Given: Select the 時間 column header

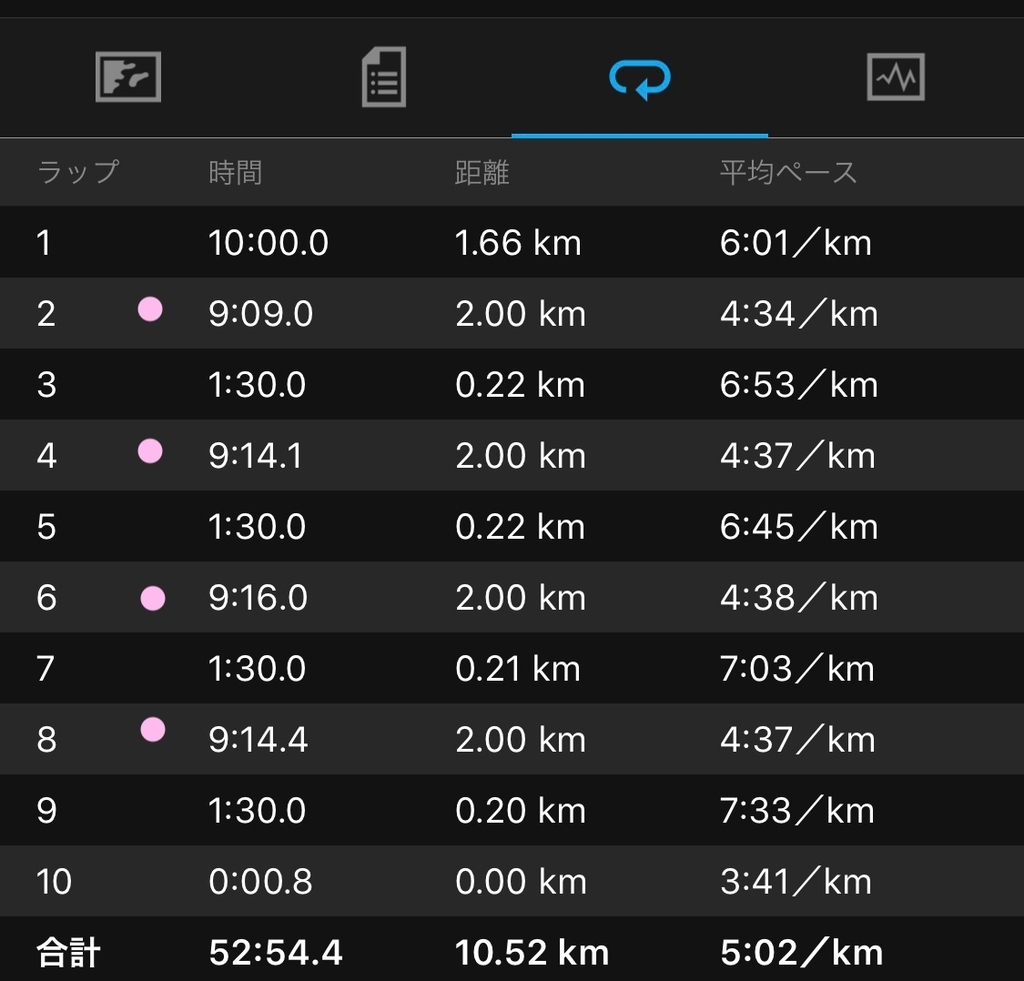Looking at the screenshot, I should coord(235,172).
